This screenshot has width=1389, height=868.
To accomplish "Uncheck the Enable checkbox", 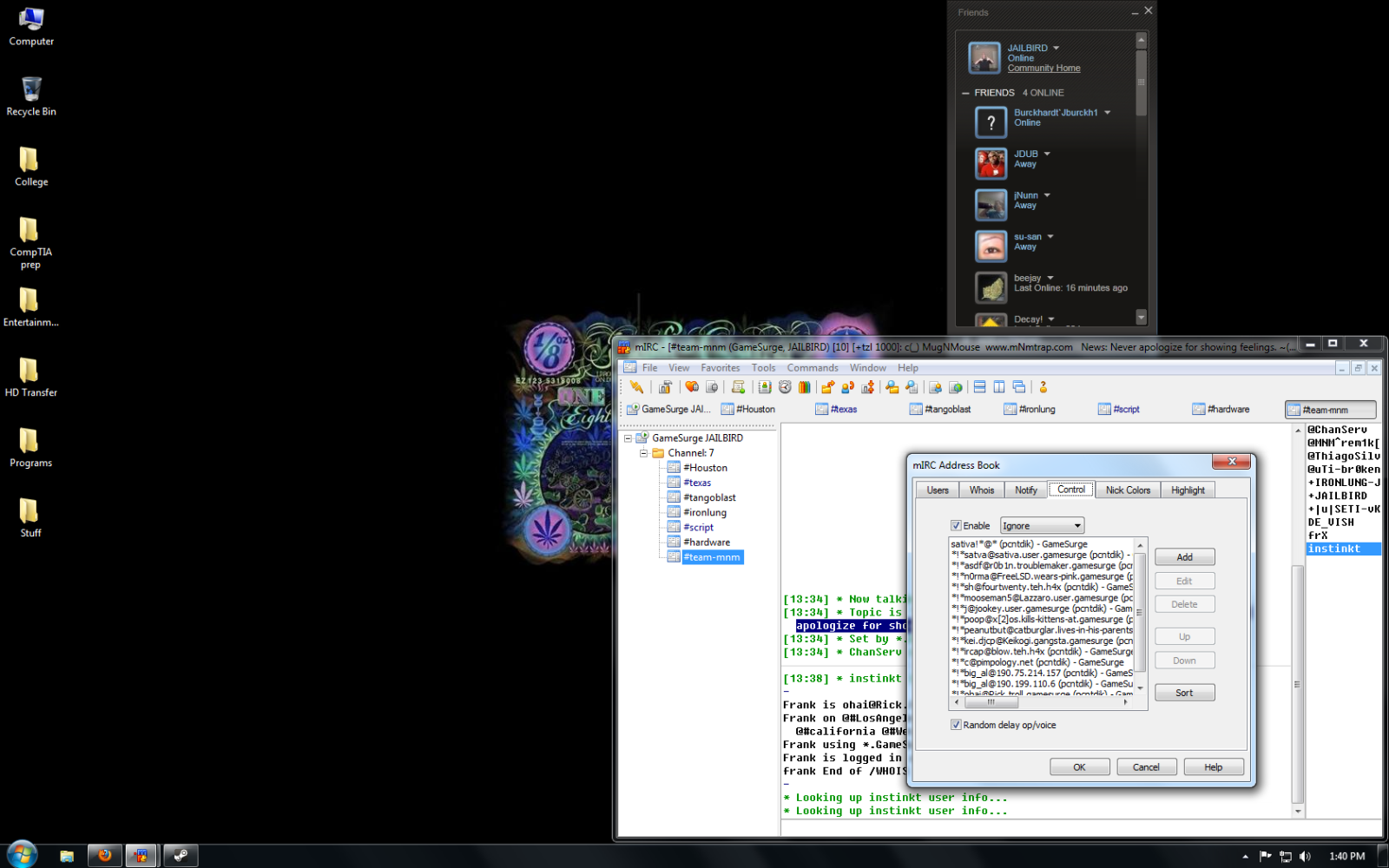I will pyautogui.click(x=956, y=526).
